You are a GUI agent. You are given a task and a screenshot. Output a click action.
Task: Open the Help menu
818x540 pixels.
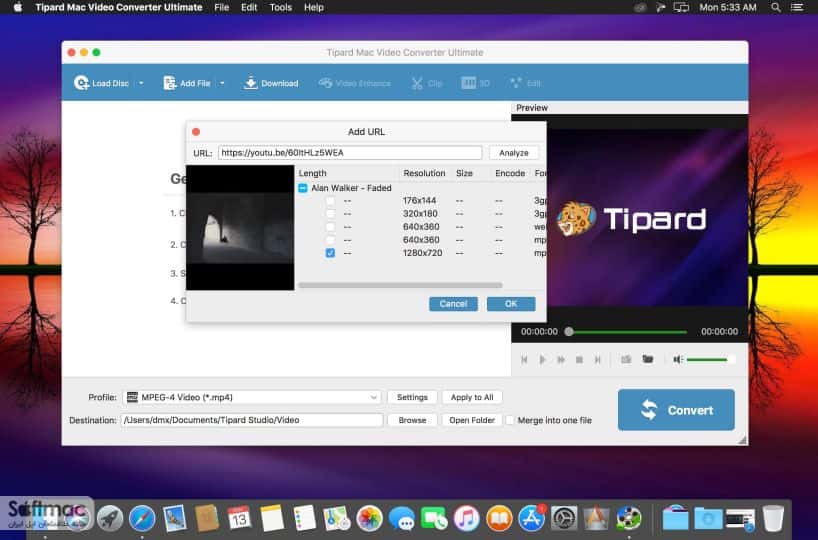314,7
